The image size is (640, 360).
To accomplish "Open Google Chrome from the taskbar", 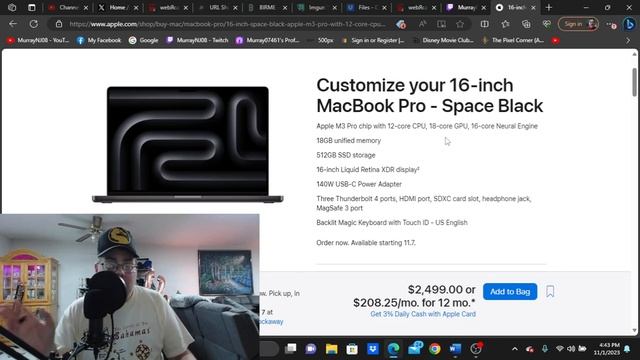I will (435, 349).
